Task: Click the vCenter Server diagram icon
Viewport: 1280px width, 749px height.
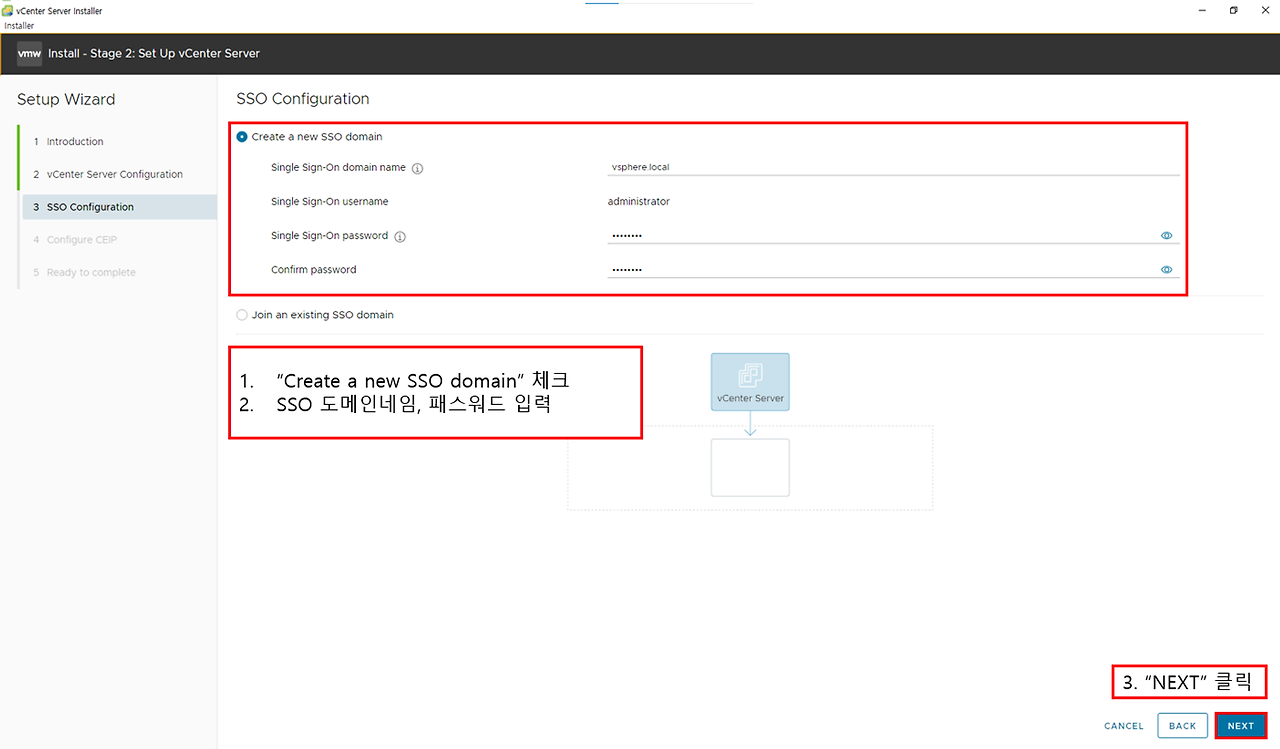Action: tap(750, 382)
